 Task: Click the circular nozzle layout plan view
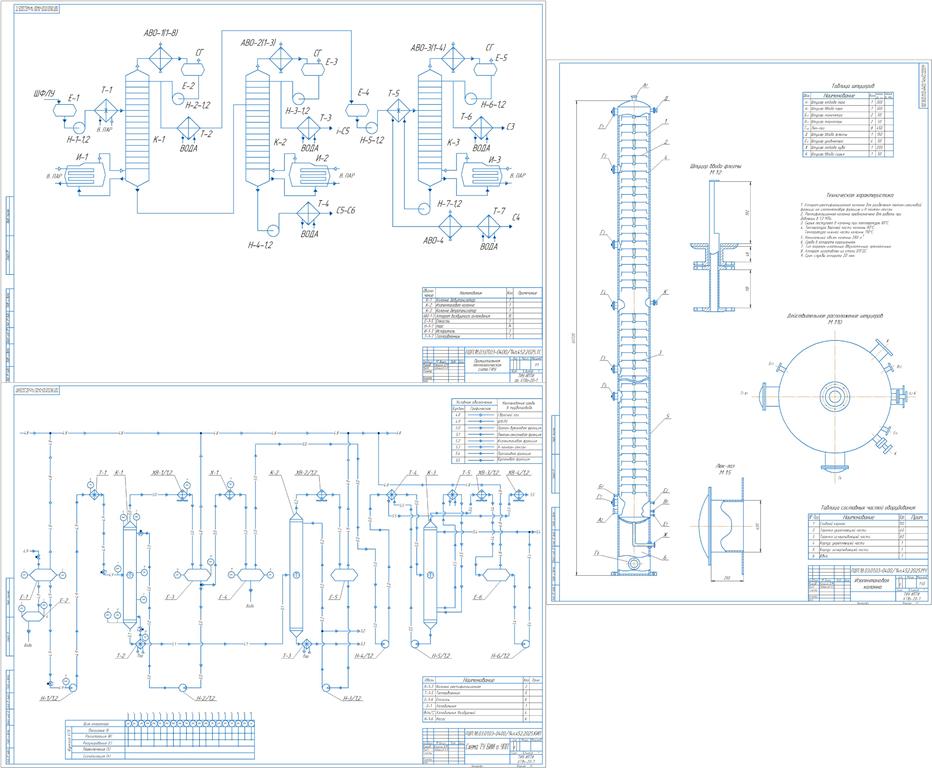836,396
